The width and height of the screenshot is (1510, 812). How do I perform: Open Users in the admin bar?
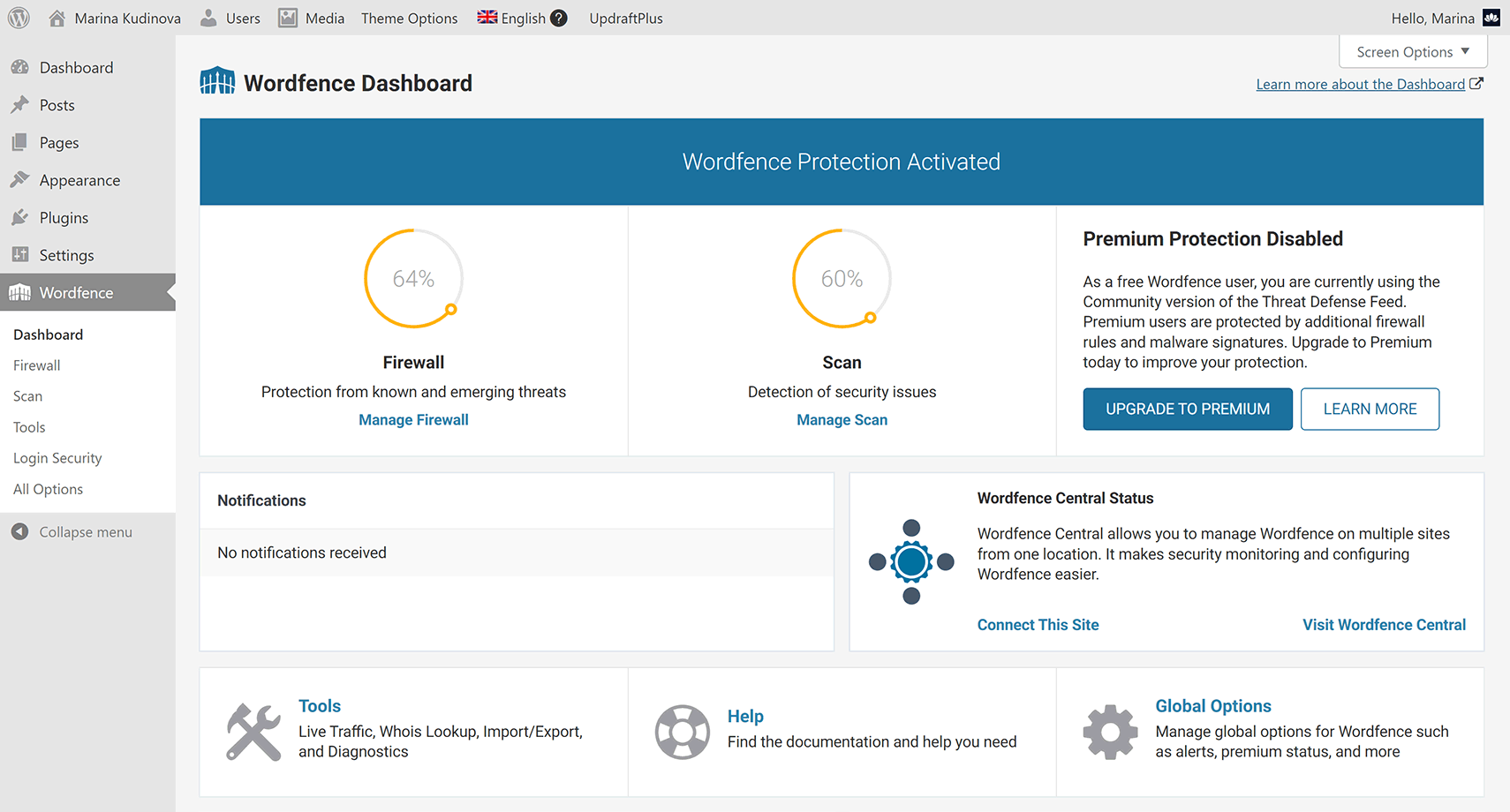pos(243,18)
